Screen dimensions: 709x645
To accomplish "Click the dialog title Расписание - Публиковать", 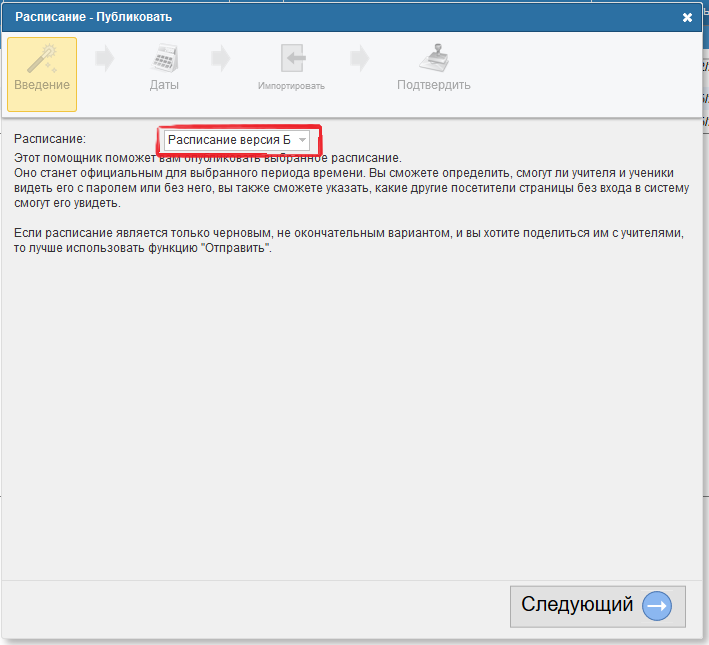I will pyautogui.click(x=94, y=17).
